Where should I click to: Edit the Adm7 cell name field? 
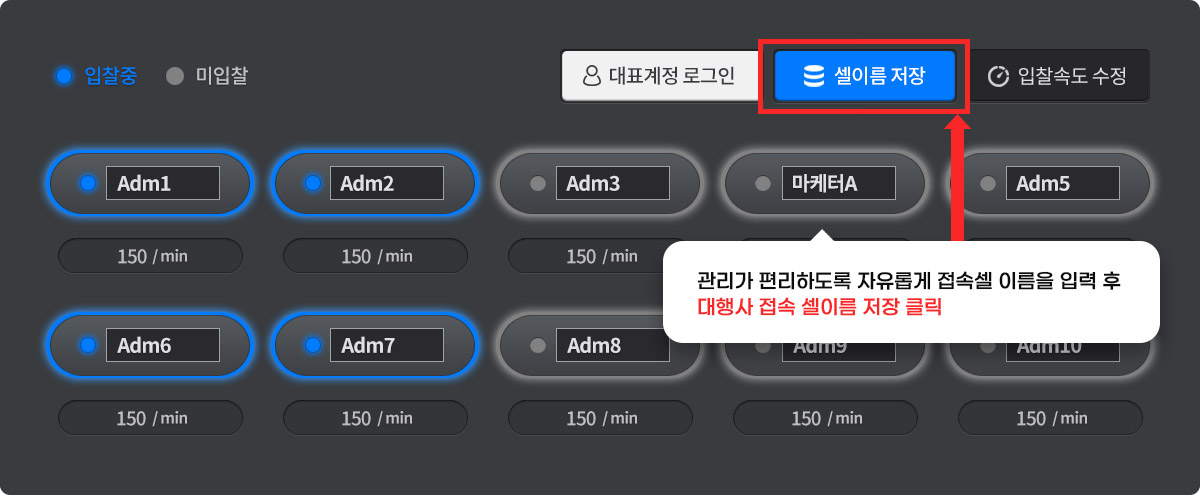(387, 346)
